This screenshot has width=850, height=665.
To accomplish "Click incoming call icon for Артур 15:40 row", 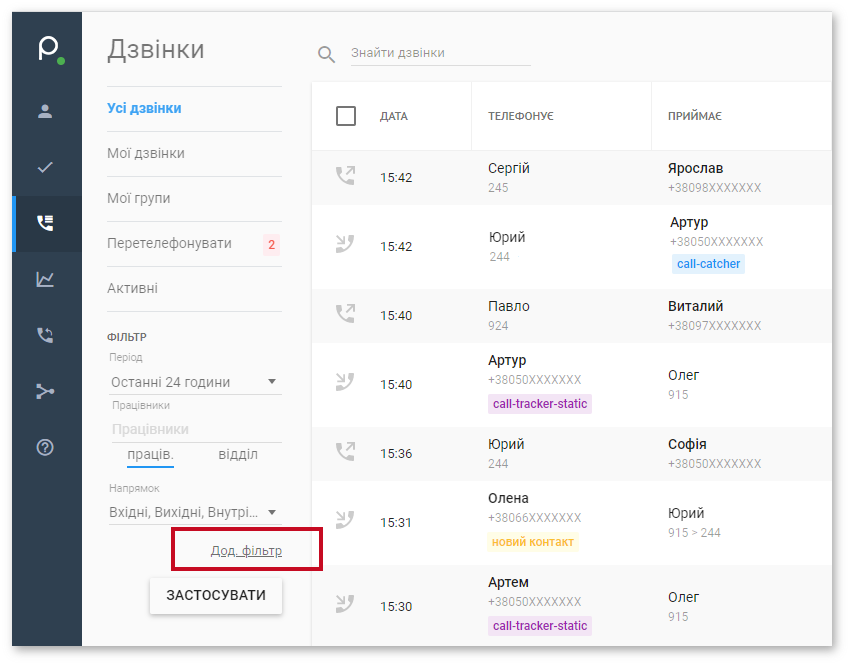I will point(345,382).
